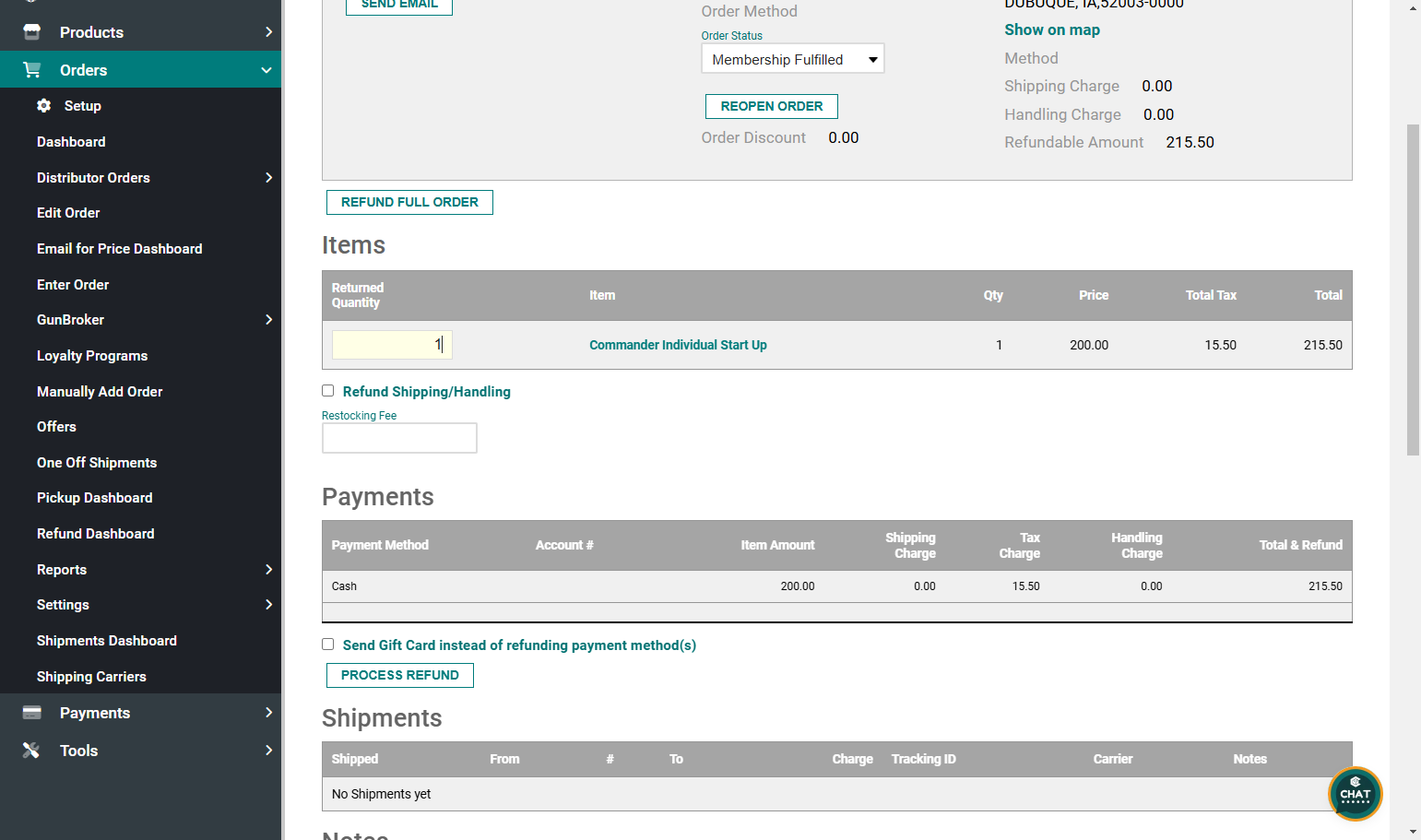Click the Setup gear icon
Image resolution: width=1421 pixels, height=840 pixels.
[x=43, y=106]
